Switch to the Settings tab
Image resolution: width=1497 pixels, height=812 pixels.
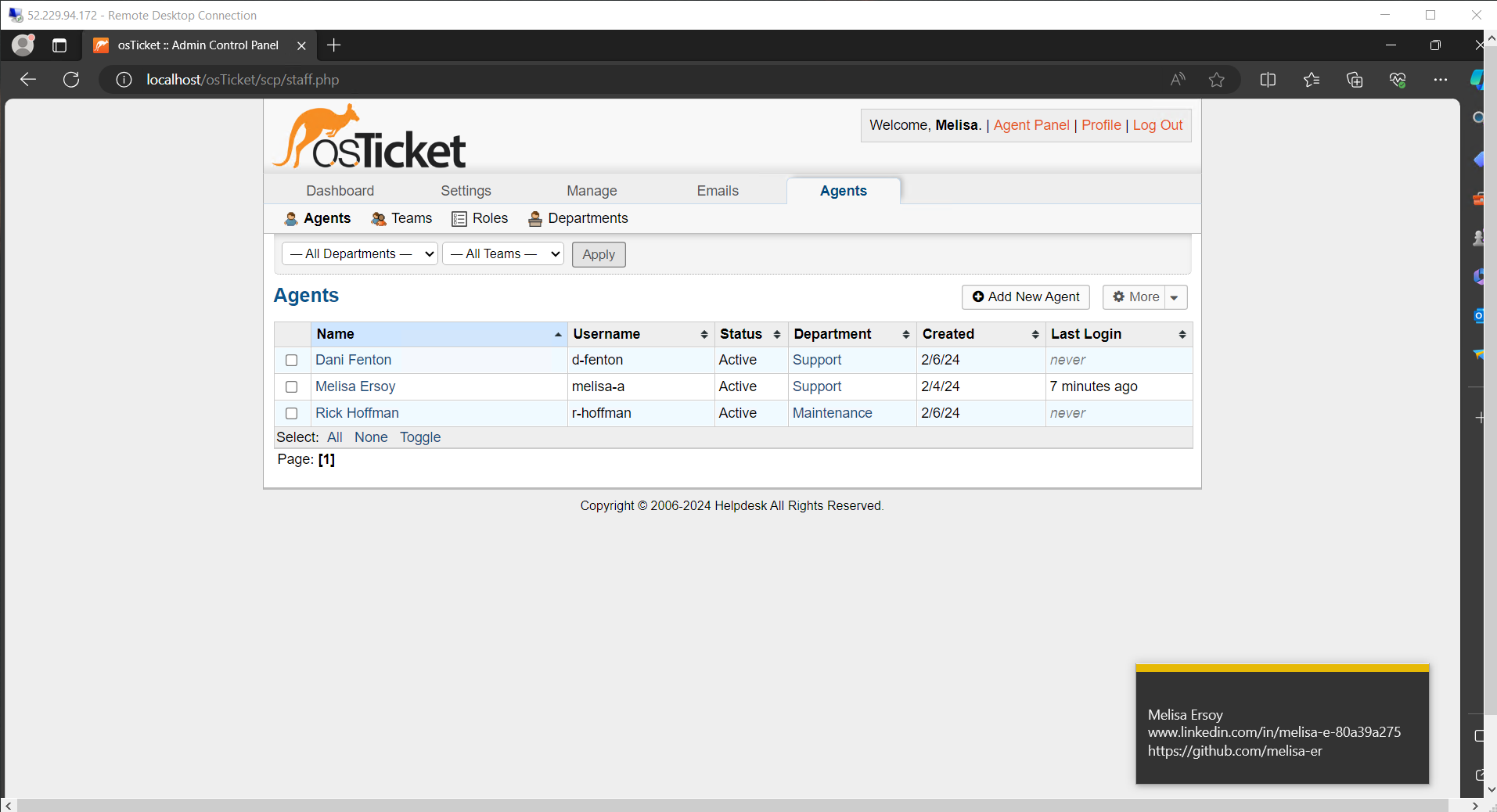click(x=466, y=191)
